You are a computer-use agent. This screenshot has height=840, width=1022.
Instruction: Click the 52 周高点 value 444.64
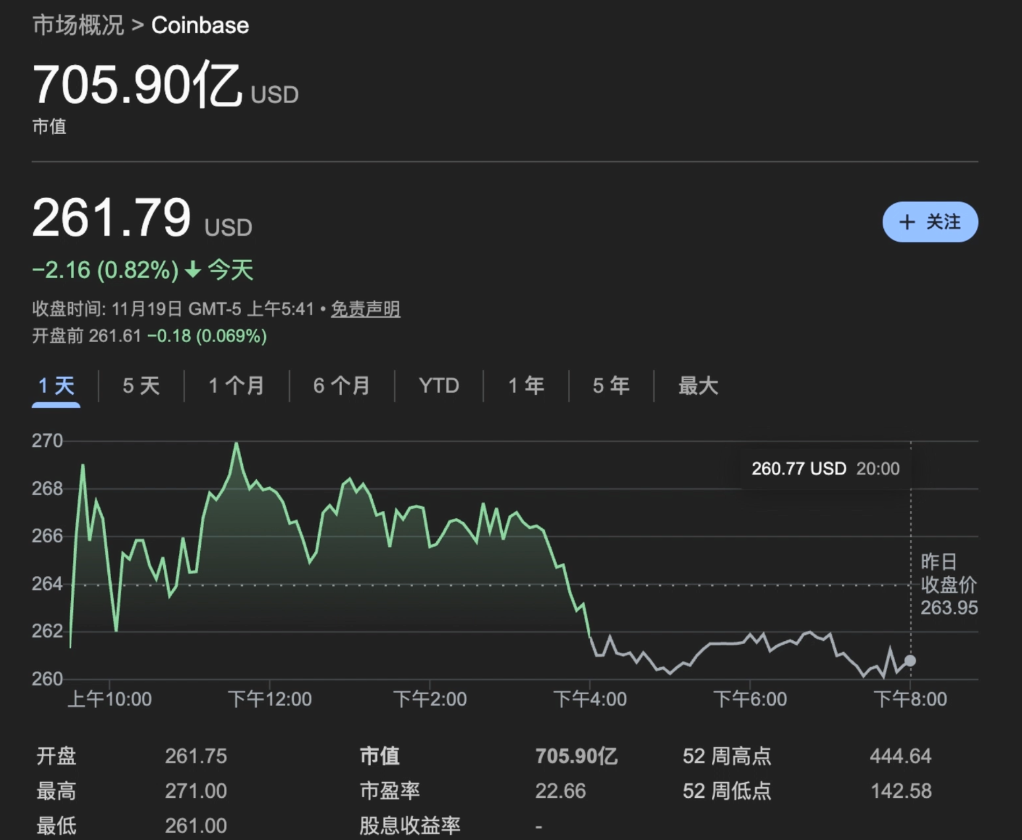click(x=900, y=757)
